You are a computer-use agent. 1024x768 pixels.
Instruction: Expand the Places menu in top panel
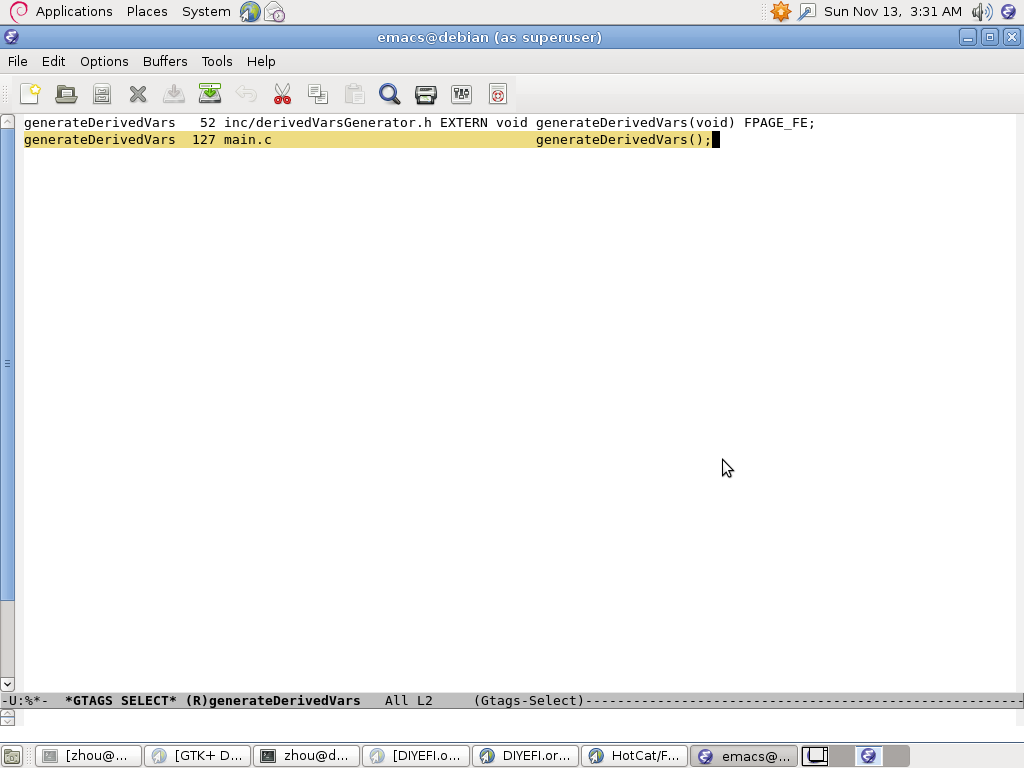point(147,11)
